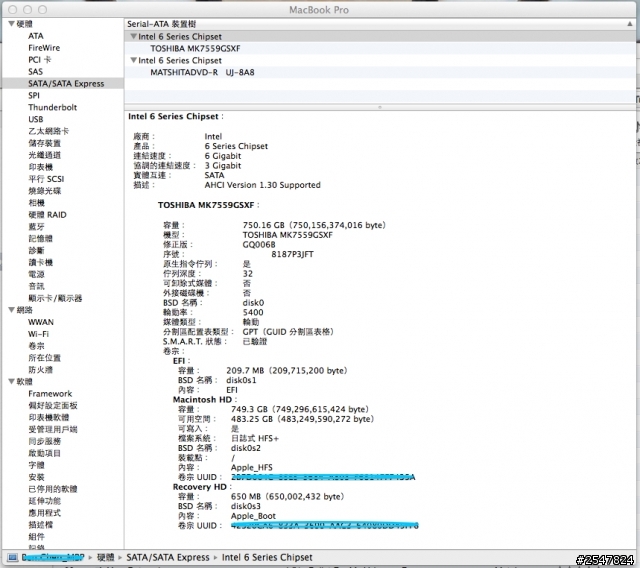Screen dimensions: 640x568
Task: Click the Macintosh HD volume heading
Action: click(203, 399)
